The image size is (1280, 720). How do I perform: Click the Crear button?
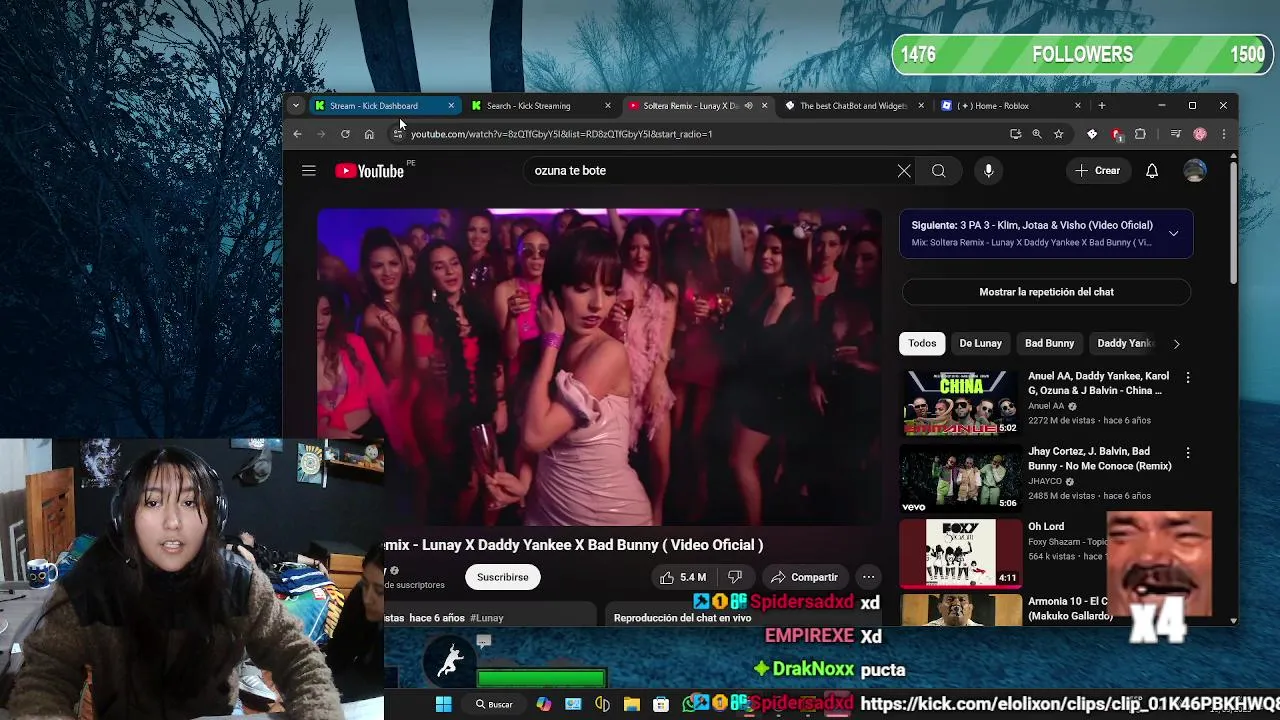tap(1097, 171)
